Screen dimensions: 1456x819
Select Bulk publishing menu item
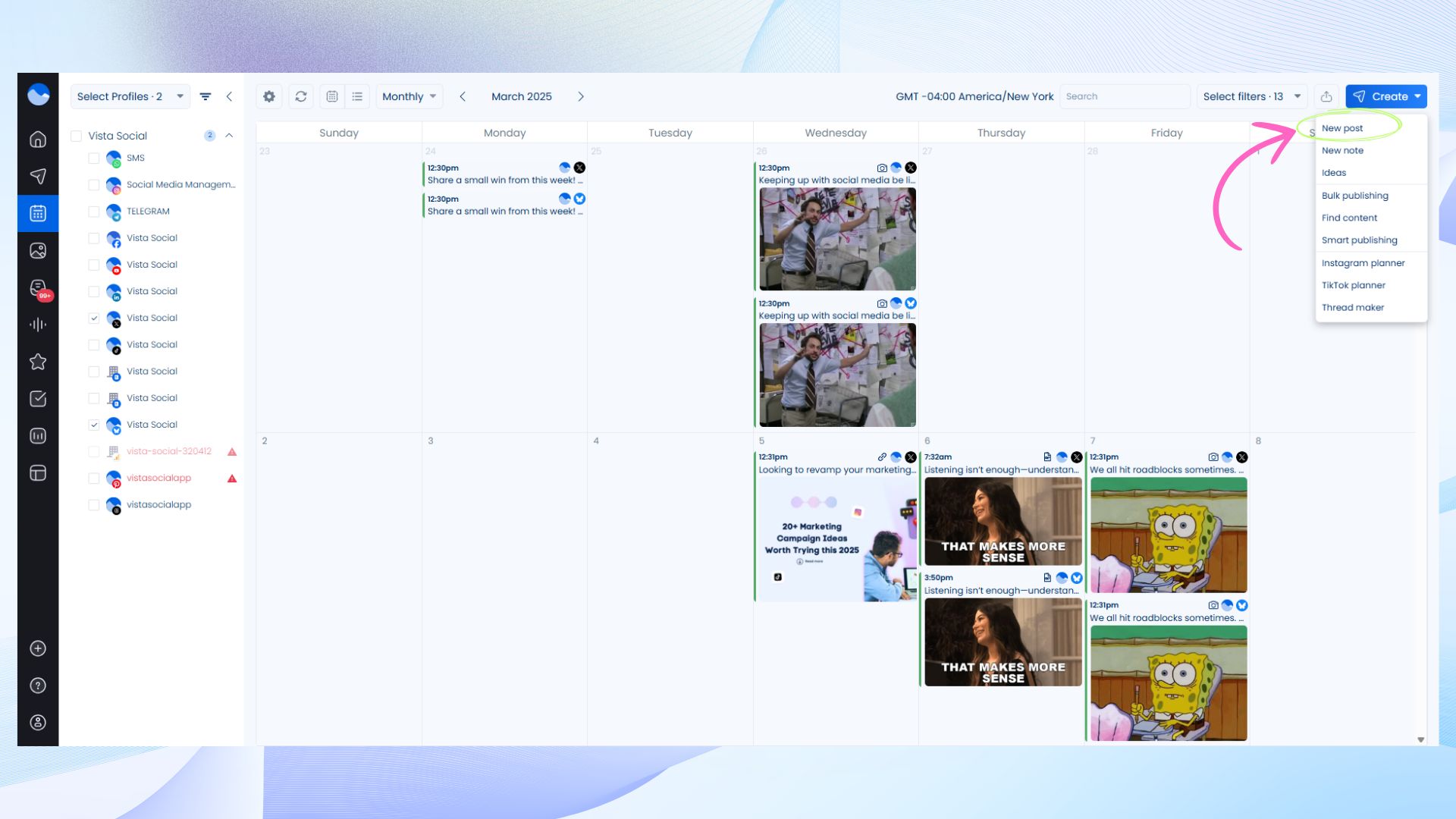click(x=1354, y=196)
